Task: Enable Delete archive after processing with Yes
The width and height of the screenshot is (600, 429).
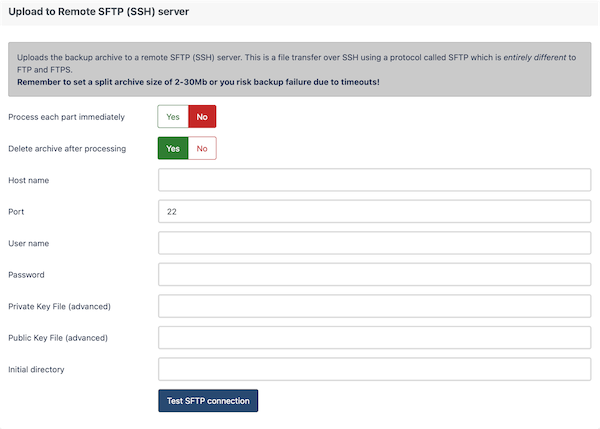Action: 173,148
